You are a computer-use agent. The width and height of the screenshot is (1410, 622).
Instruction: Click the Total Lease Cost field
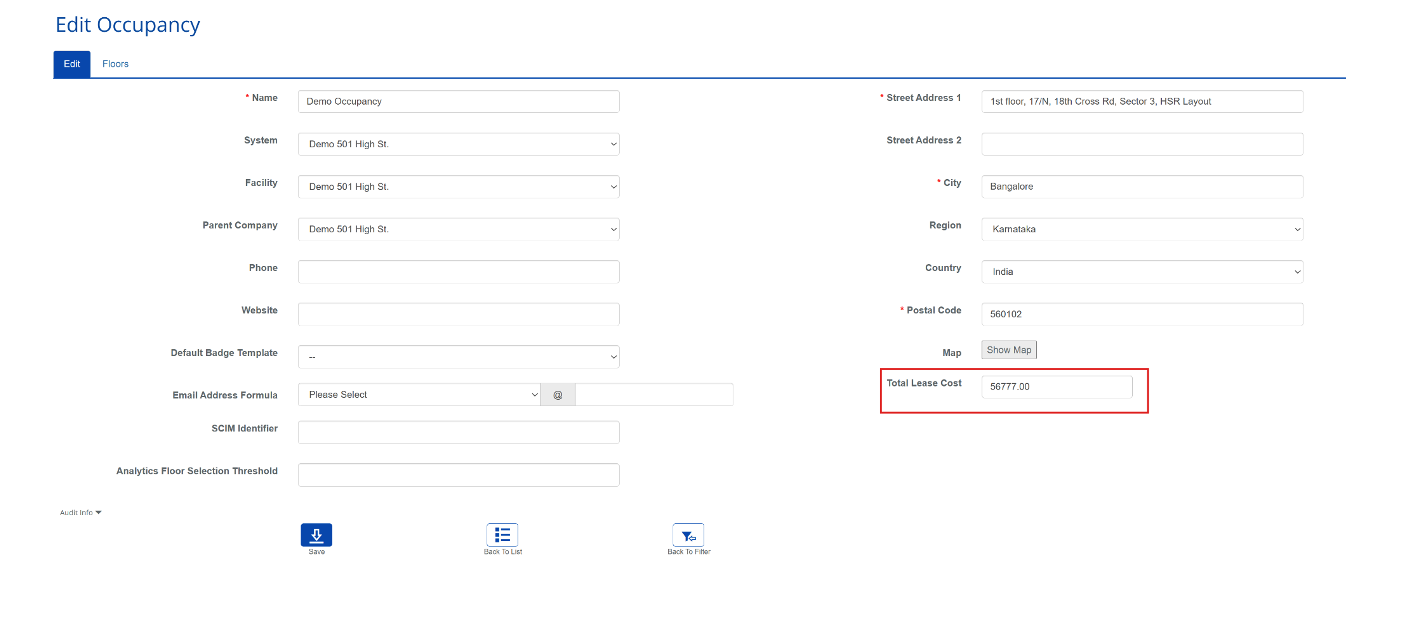pos(1056,386)
